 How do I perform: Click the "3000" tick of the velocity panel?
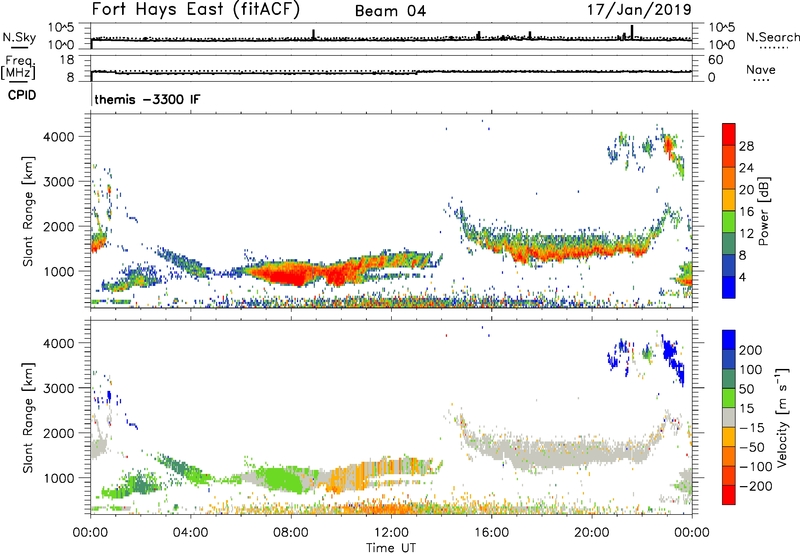(x=58, y=388)
